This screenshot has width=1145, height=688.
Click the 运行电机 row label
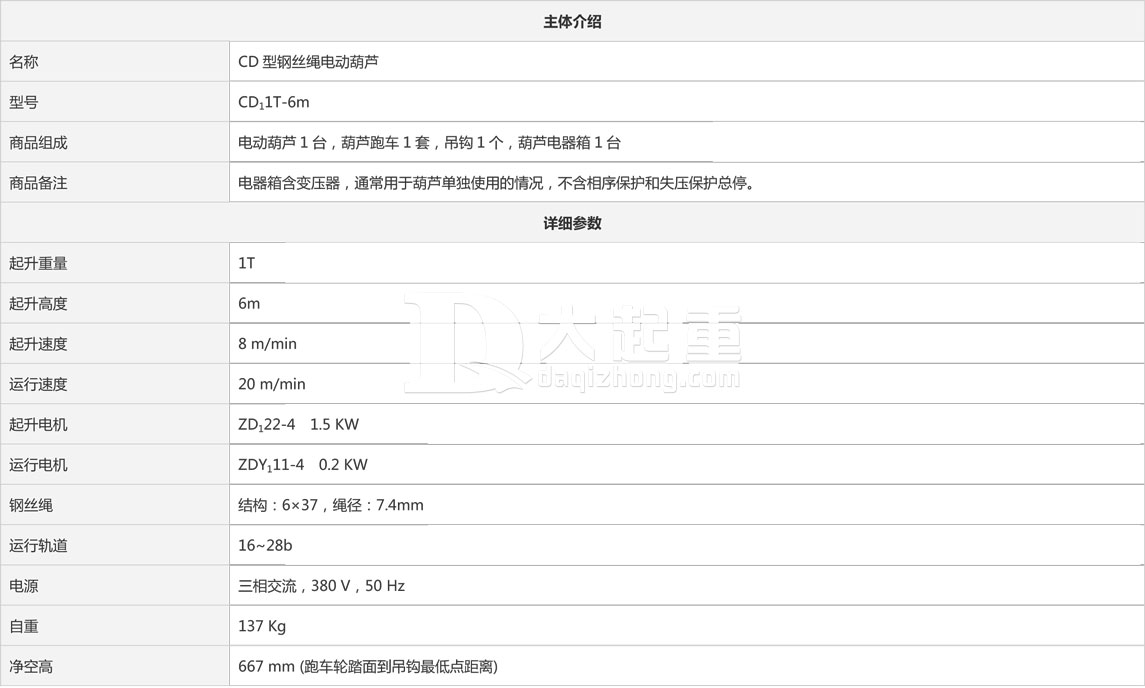38,465
